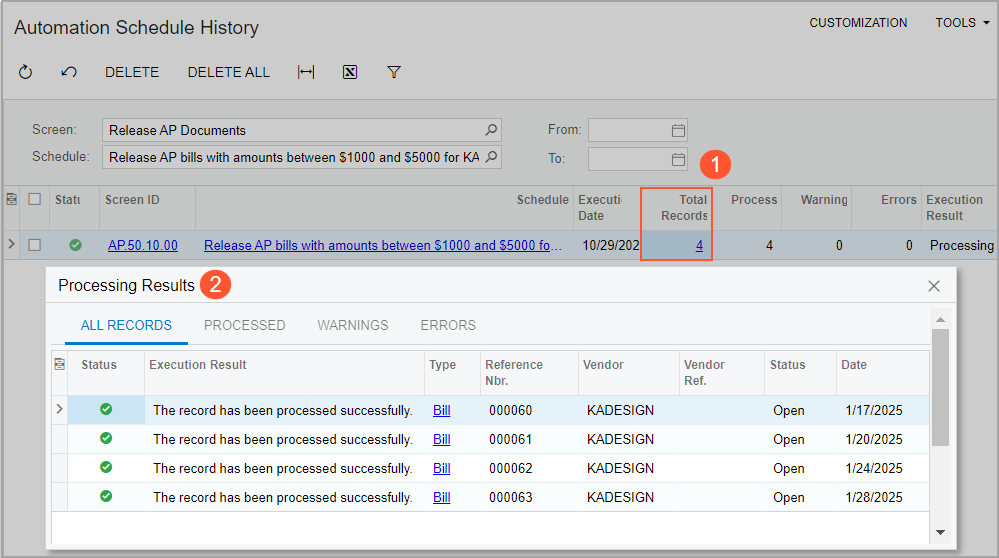Image resolution: width=999 pixels, height=558 pixels.
Task: Toggle the select-all header checkbox
Action: coord(35,200)
